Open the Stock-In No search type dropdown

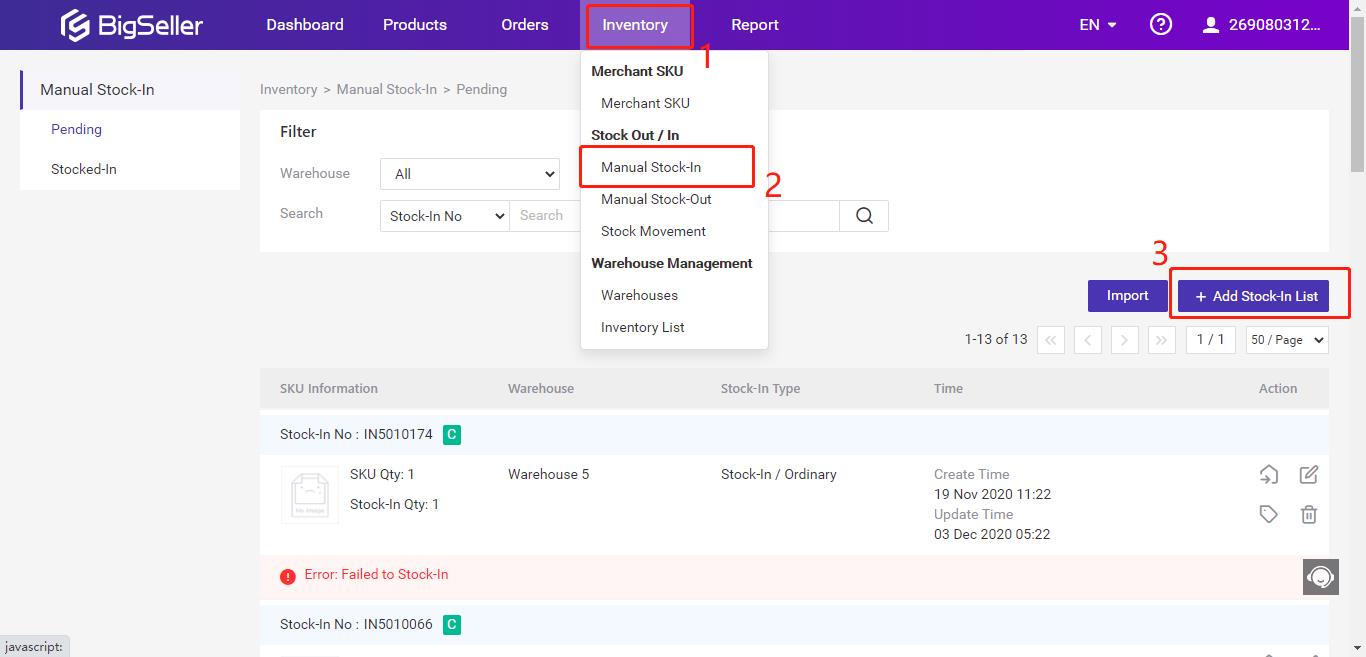point(445,216)
